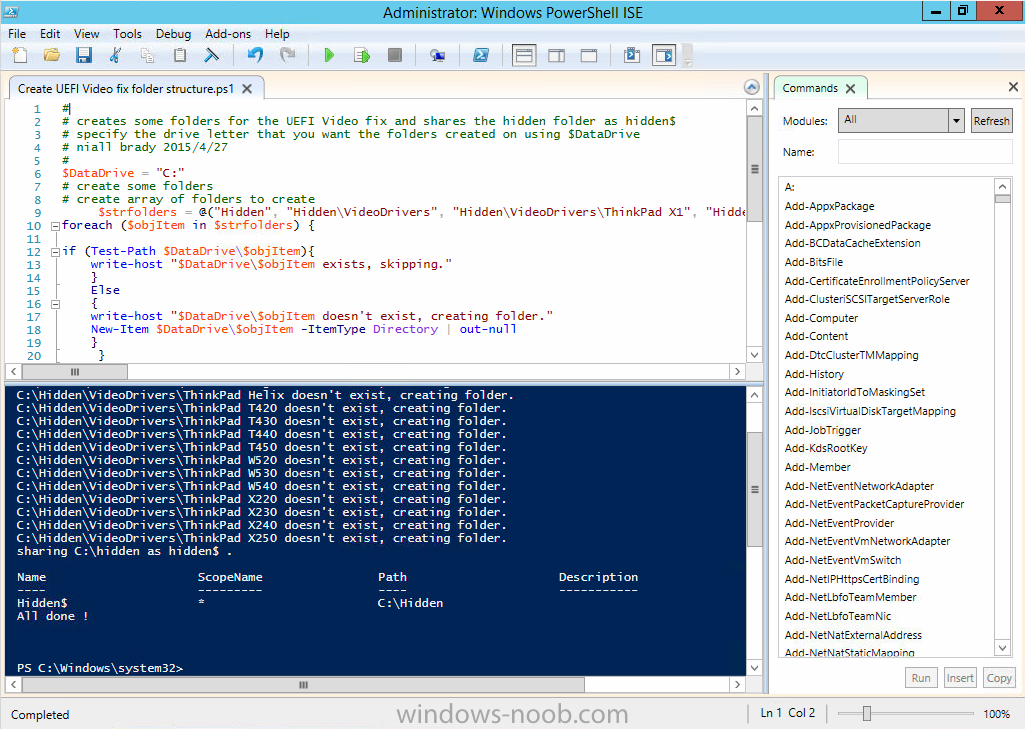1025x729 pixels.
Task: Stop Operation square icon
Action: pyautogui.click(x=395, y=56)
